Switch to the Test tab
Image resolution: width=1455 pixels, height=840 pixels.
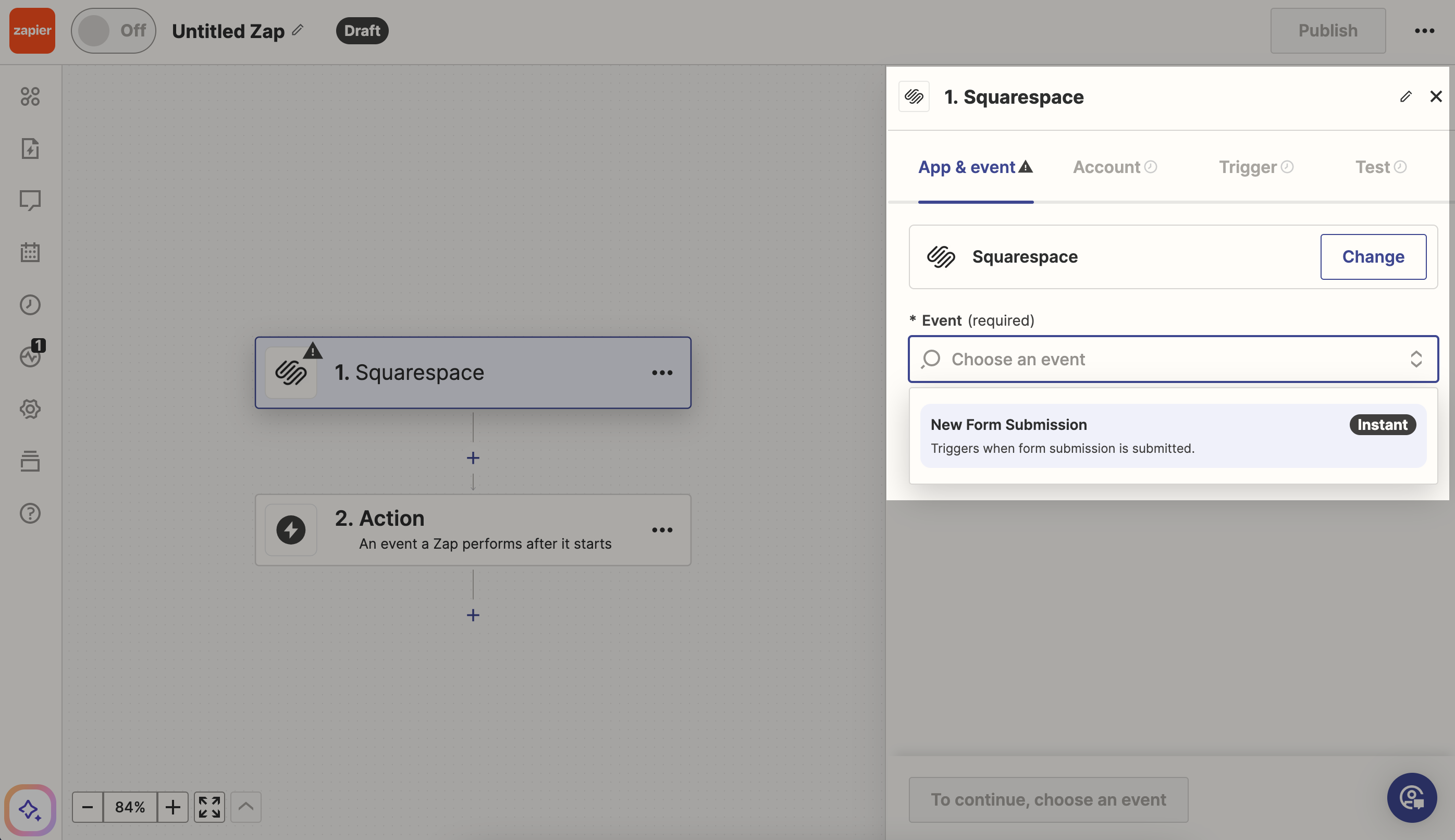tap(1380, 167)
